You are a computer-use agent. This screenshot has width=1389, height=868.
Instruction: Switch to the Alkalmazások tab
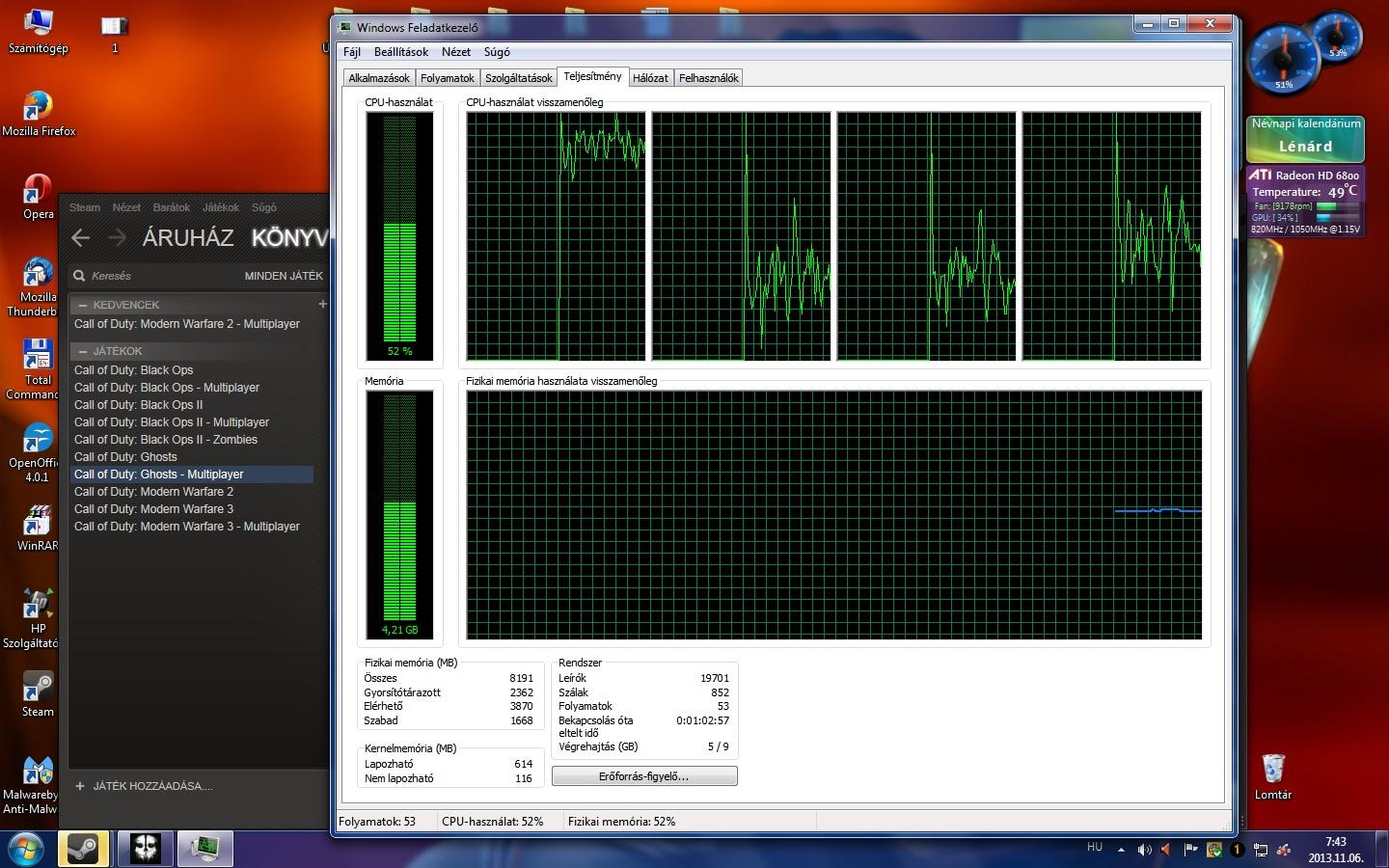tap(379, 78)
